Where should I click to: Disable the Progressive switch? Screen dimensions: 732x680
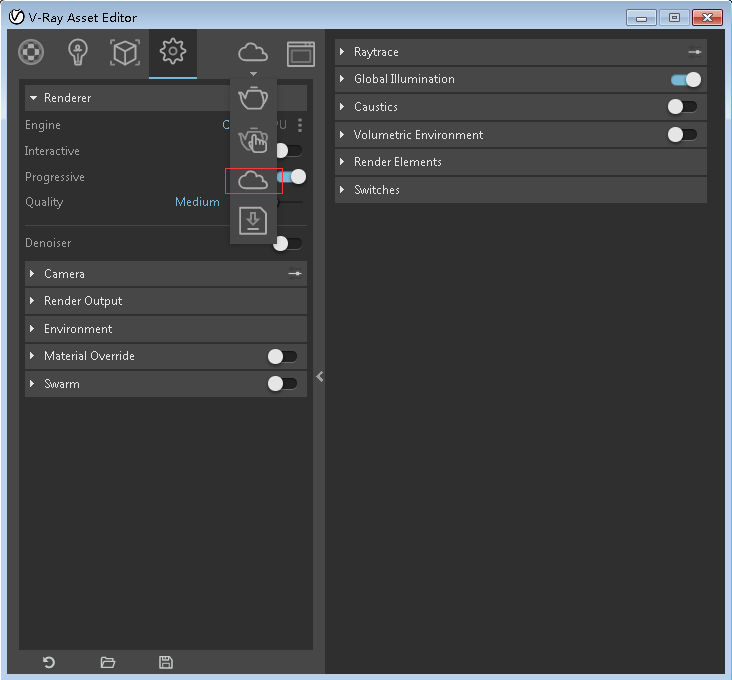[292, 177]
